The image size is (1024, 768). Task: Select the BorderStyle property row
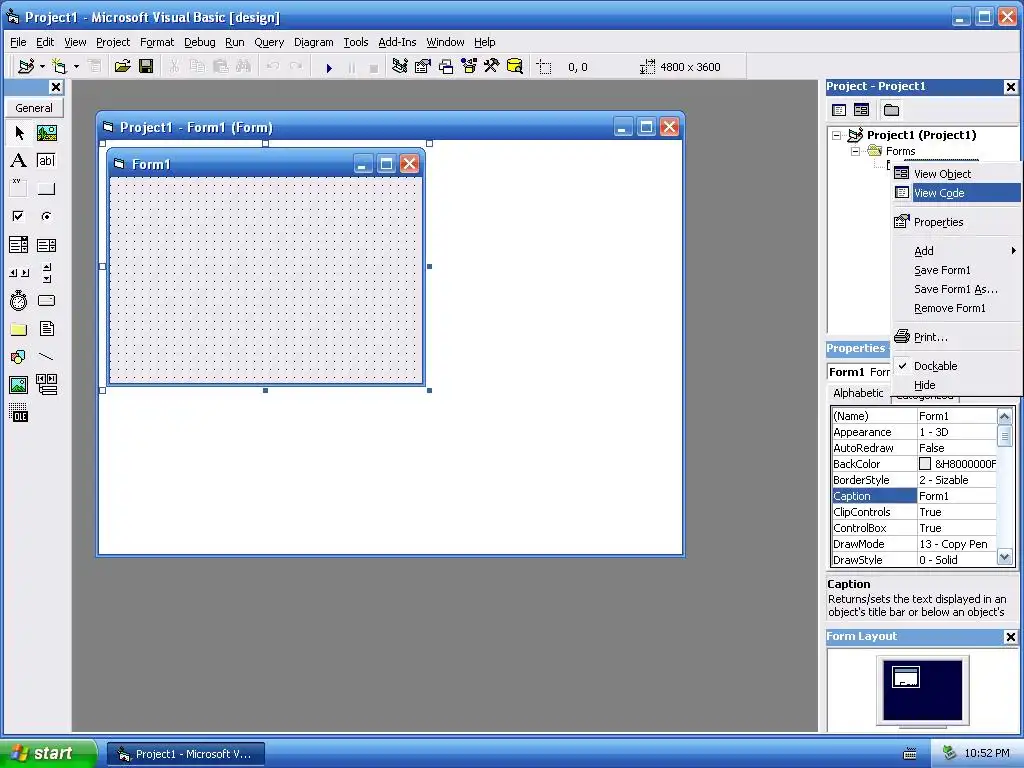[x=914, y=480]
